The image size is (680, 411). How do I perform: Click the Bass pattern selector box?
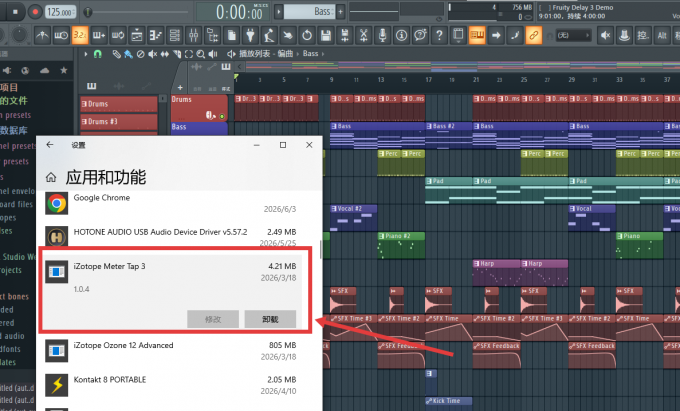310,12
